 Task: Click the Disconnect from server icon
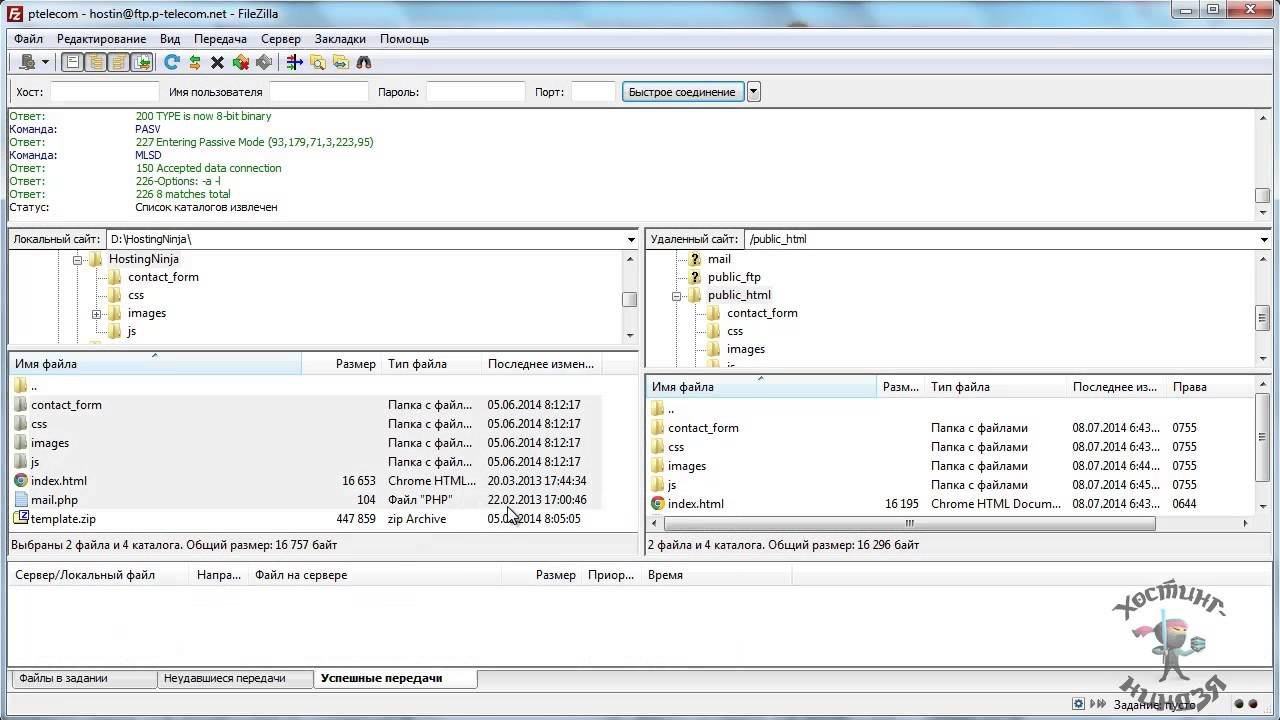240,62
